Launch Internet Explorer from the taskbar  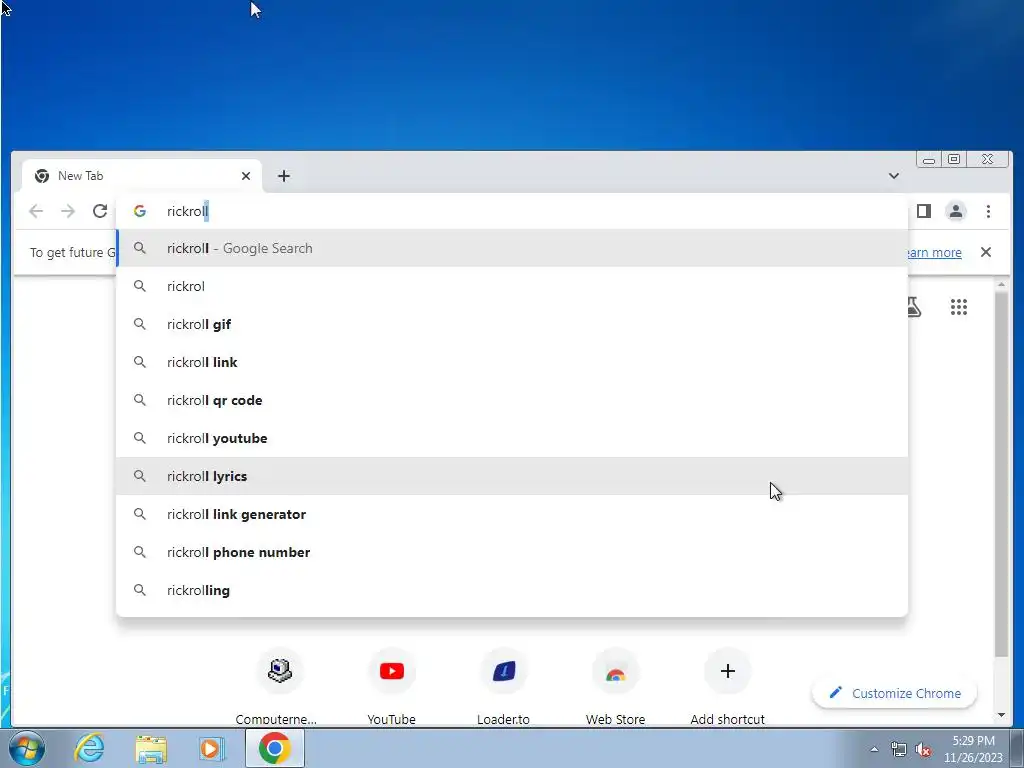(x=89, y=748)
